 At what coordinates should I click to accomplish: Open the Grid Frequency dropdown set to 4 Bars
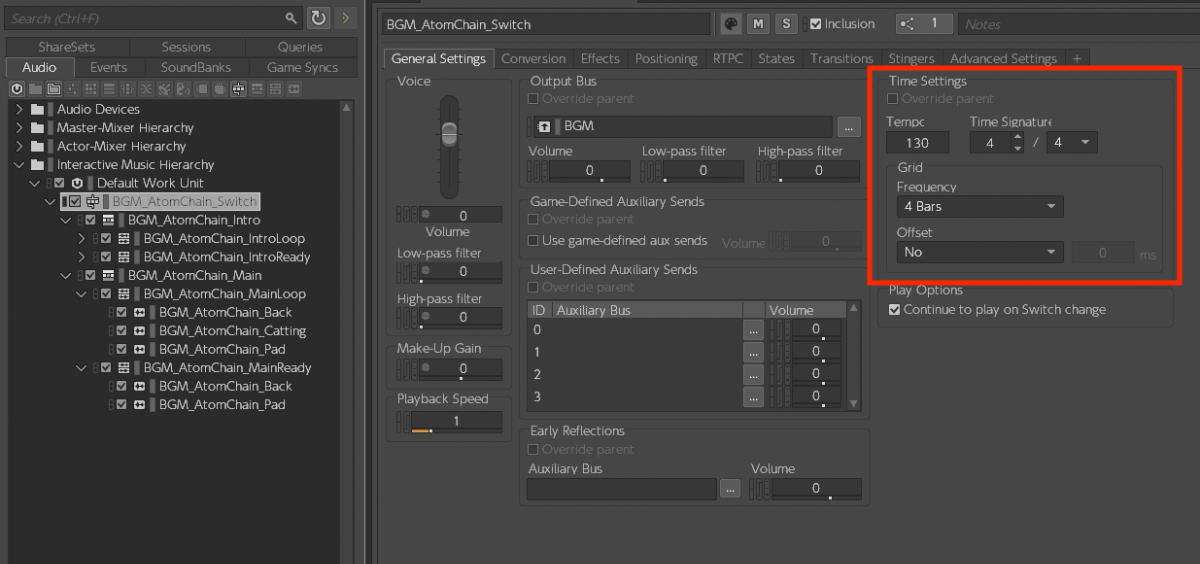tap(979, 207)
